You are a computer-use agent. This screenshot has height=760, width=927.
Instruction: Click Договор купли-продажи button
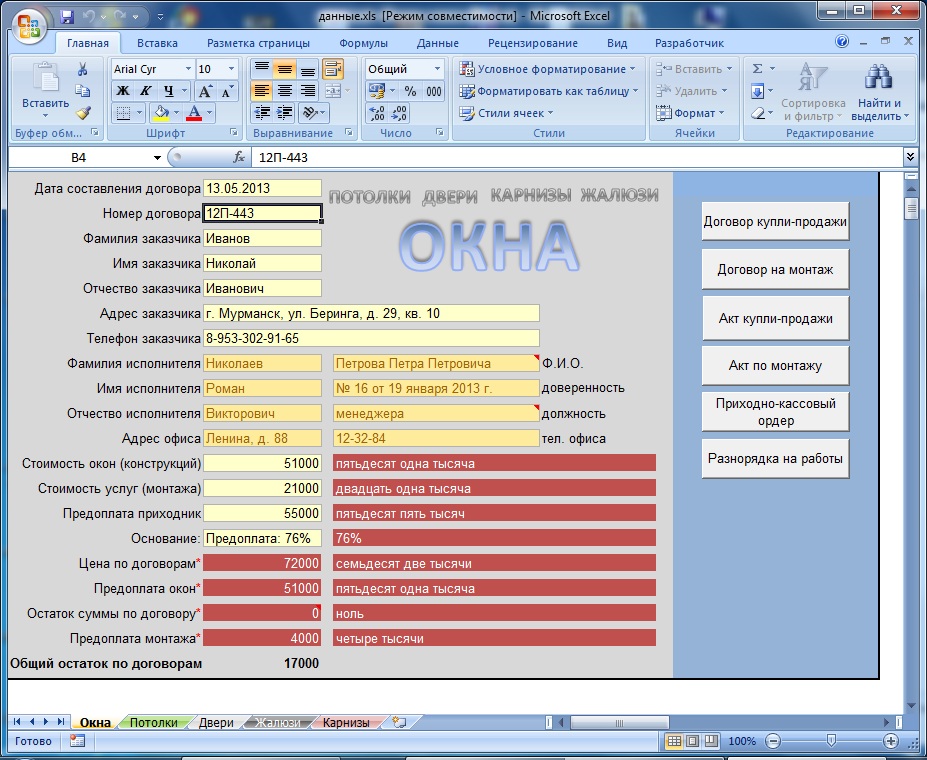(x=775, y=222)
